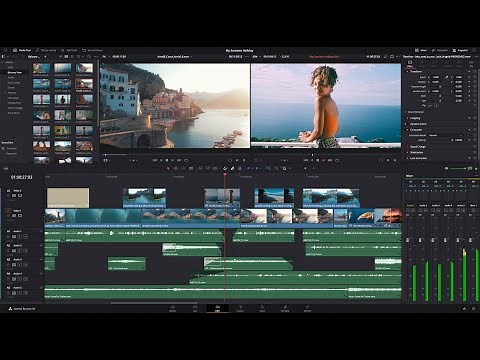Click Play in the source viewer

point(173,160)
